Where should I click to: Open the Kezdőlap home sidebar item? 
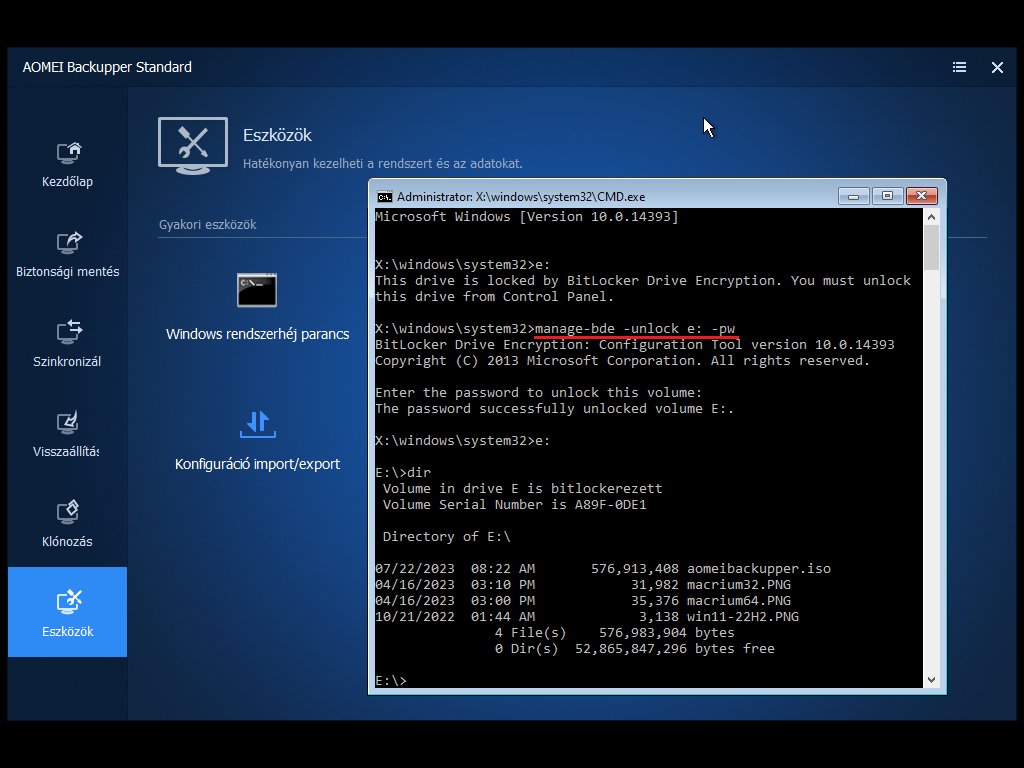pos(67,165)
